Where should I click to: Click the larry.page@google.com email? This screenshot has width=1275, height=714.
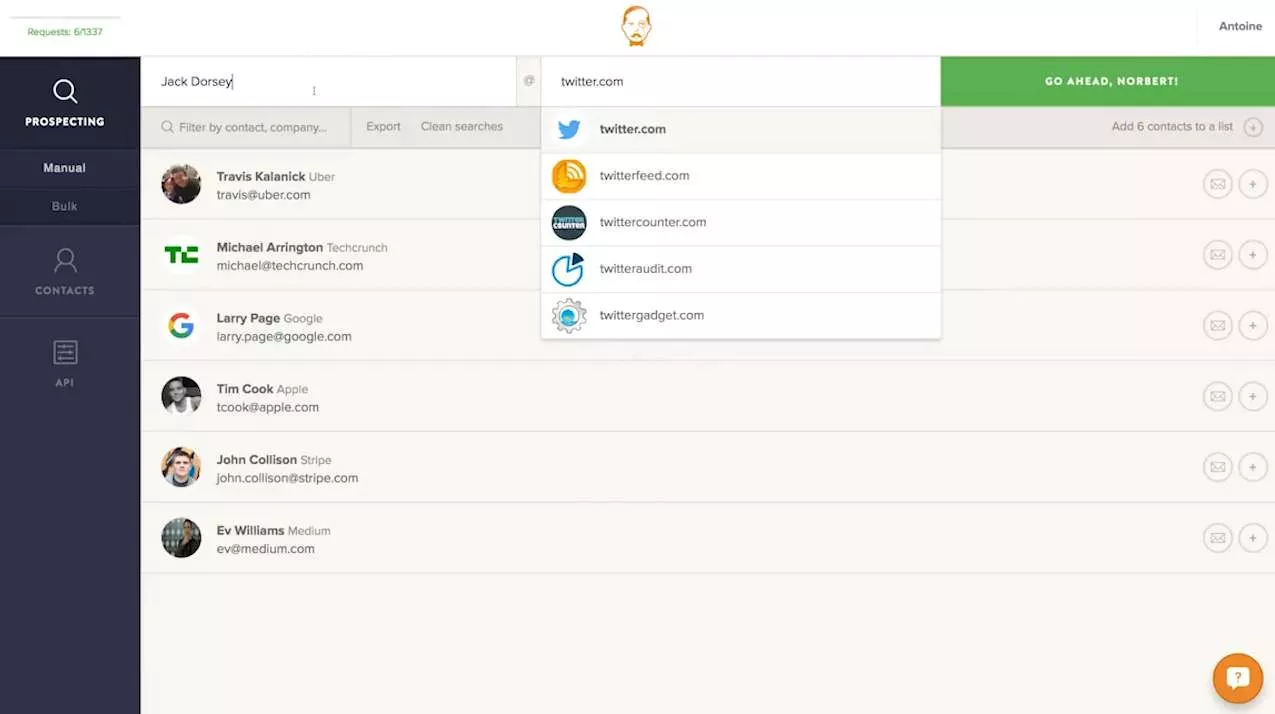tap(284, 337)
